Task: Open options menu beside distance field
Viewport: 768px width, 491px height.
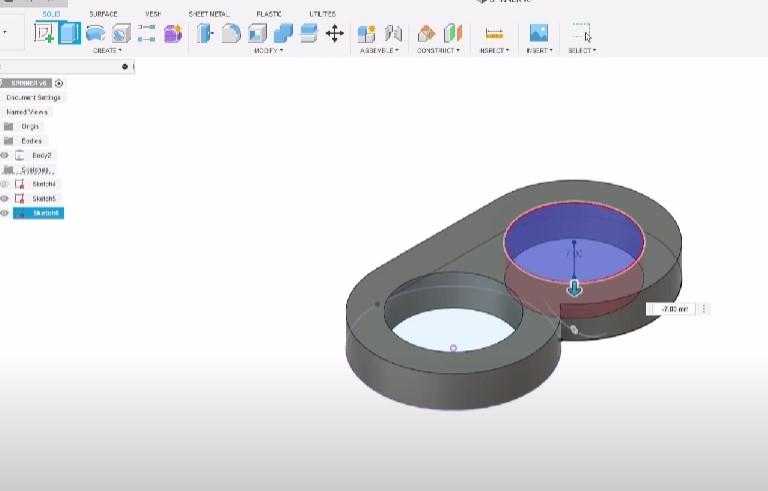Action: coord(704,309)
